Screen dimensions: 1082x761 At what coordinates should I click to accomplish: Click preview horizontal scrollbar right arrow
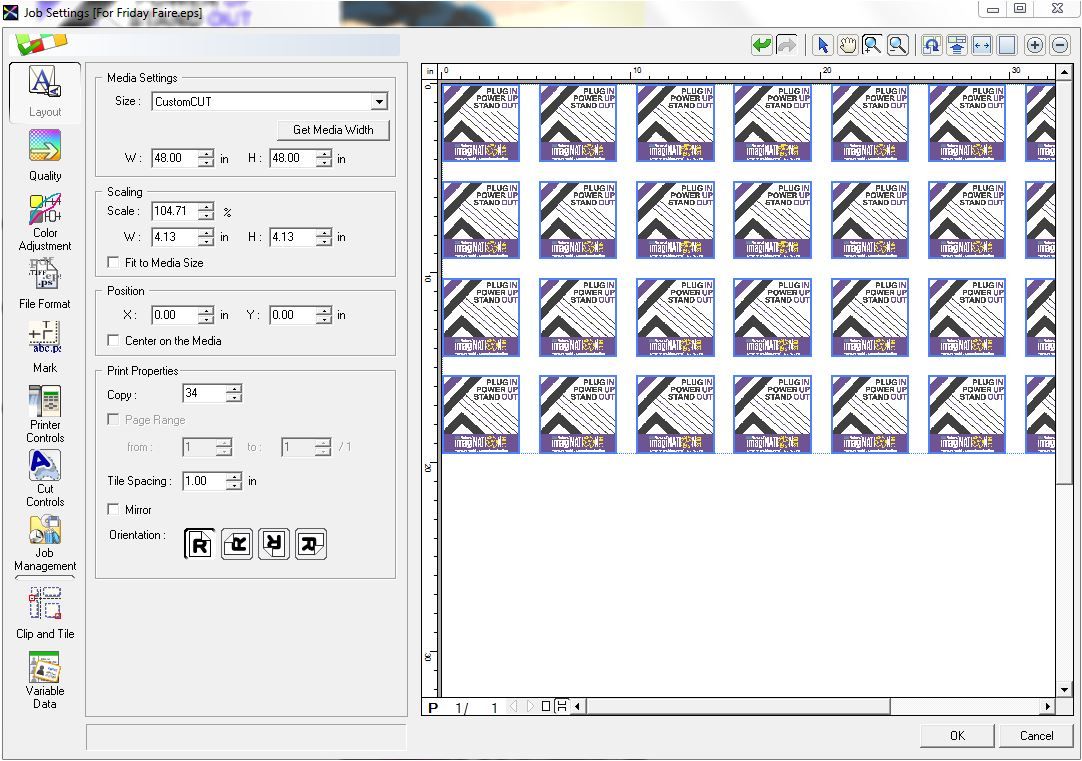(1047, 706)
